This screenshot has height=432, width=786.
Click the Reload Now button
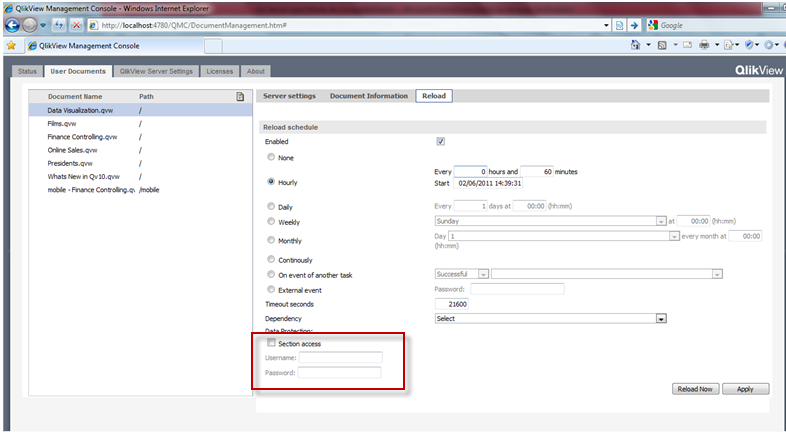[695, 389]
